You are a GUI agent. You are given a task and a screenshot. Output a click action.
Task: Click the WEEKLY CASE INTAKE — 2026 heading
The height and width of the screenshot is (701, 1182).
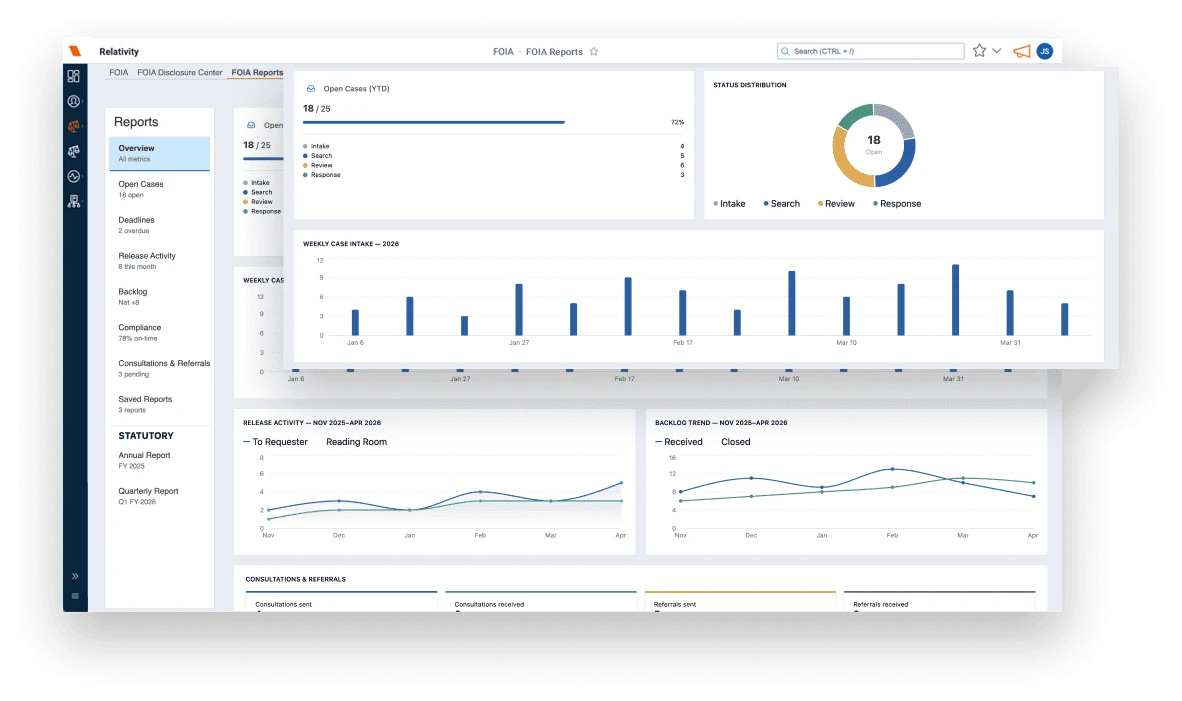[x=351, y=244]
